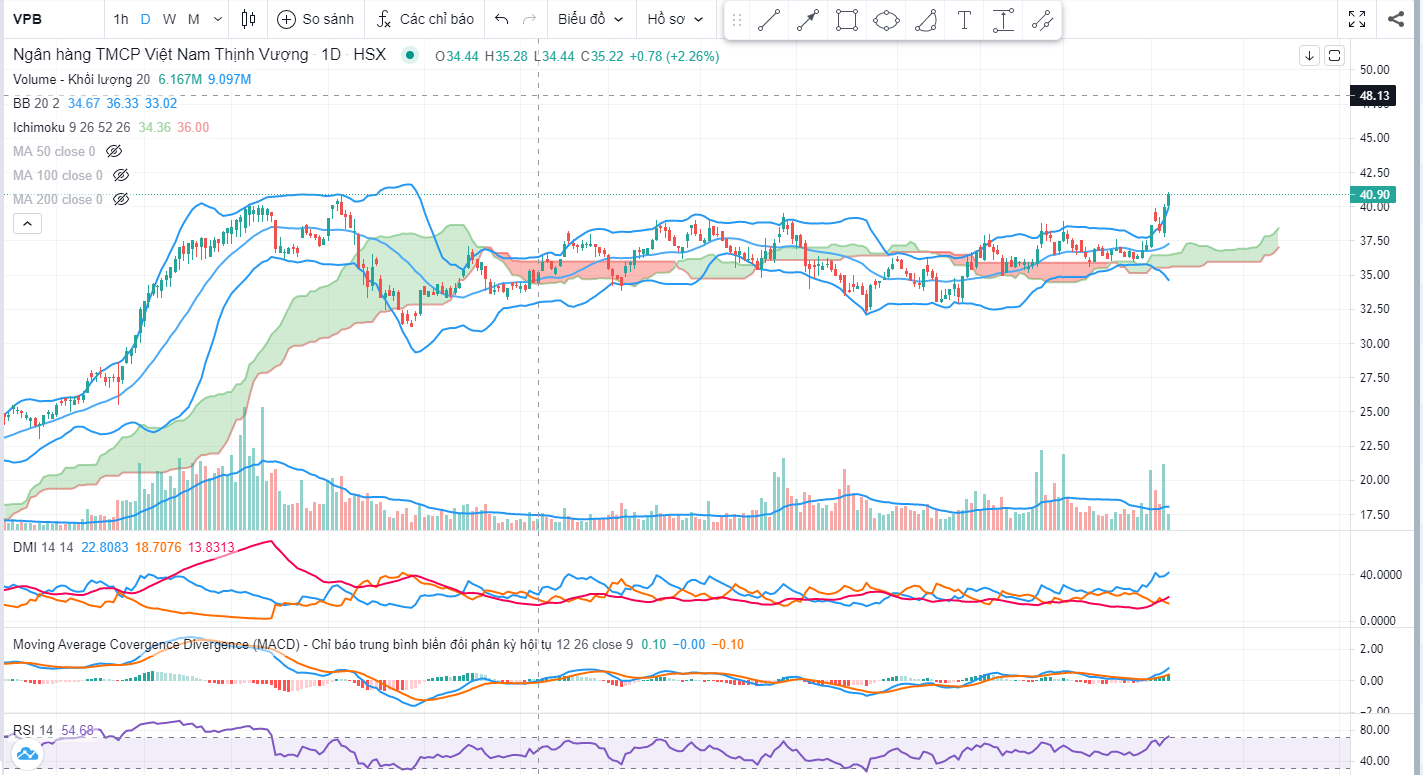Open candlestick chart style selector
Viewport: 1423px width, 775px height.
249,19
